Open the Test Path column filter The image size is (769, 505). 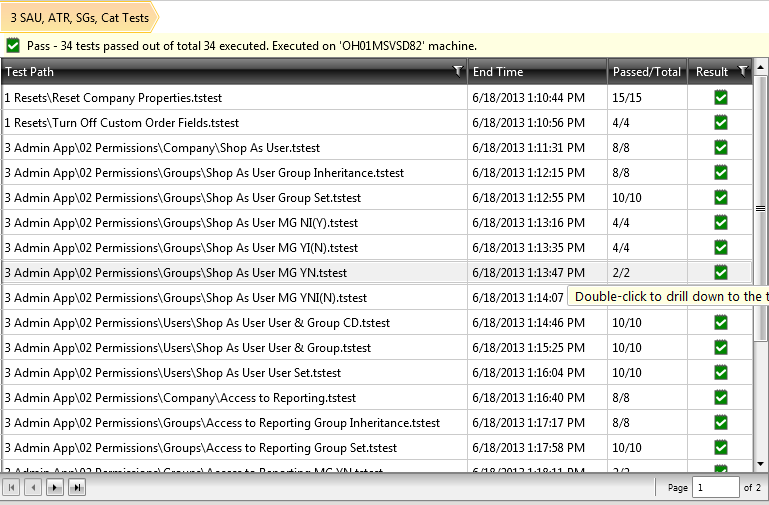457,71
